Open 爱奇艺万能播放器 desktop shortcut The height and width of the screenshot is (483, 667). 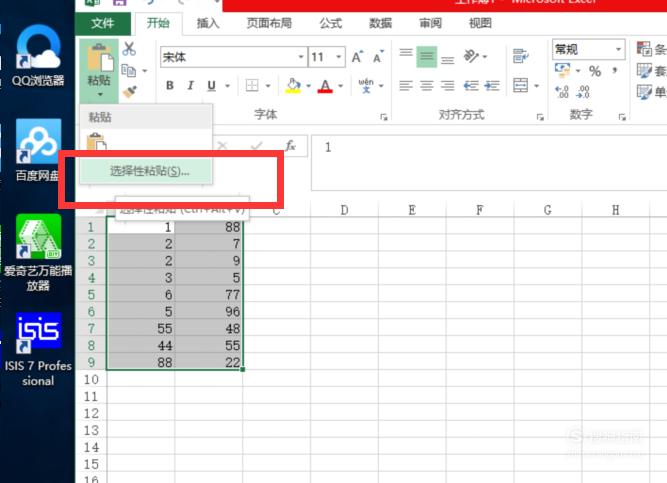click(38, 253)
